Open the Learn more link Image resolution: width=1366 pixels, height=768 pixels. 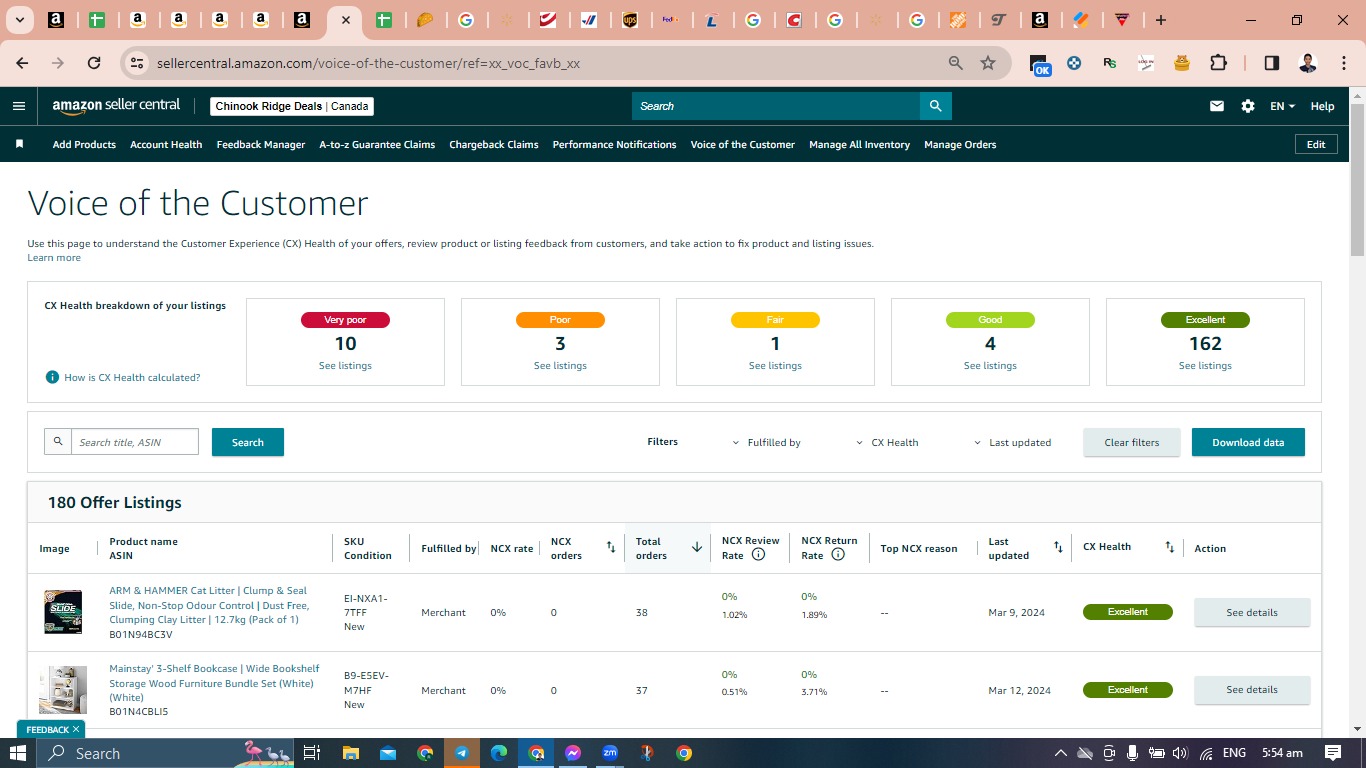pyautogui.click(x=54, y=258)
